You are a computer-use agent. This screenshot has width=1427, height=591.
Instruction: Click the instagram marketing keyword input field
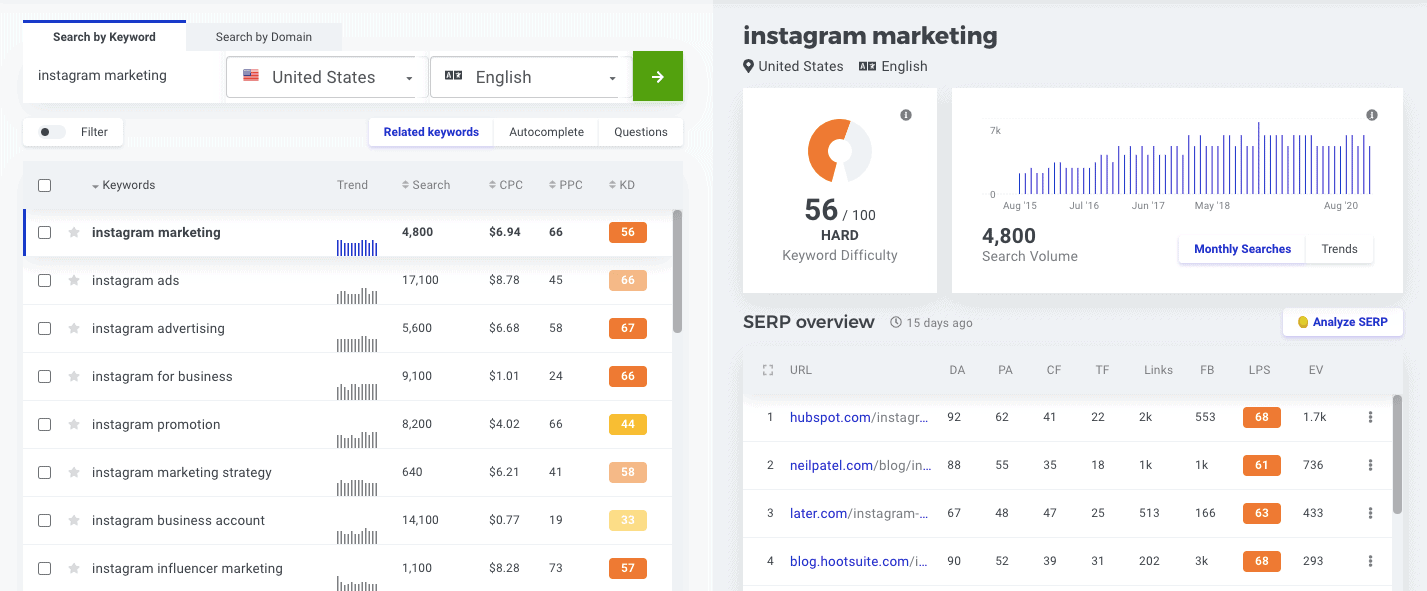click(x=120, y=76)
